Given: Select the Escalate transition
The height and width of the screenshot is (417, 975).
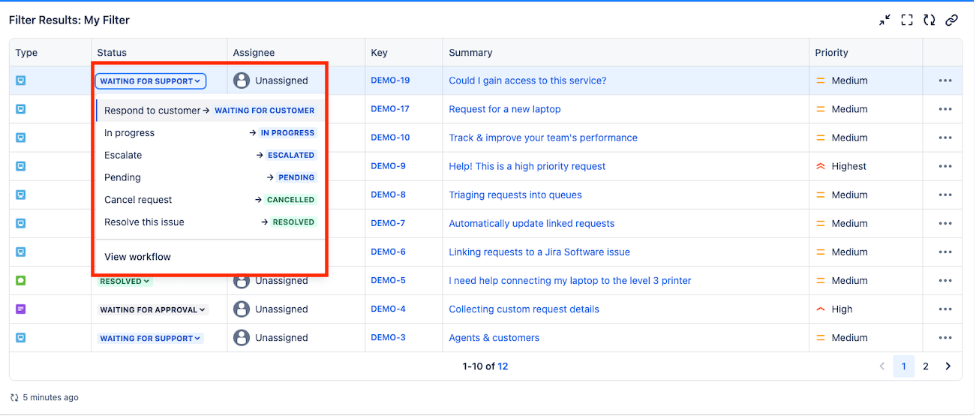Looking at the screenshot, I should click(210, 155).
